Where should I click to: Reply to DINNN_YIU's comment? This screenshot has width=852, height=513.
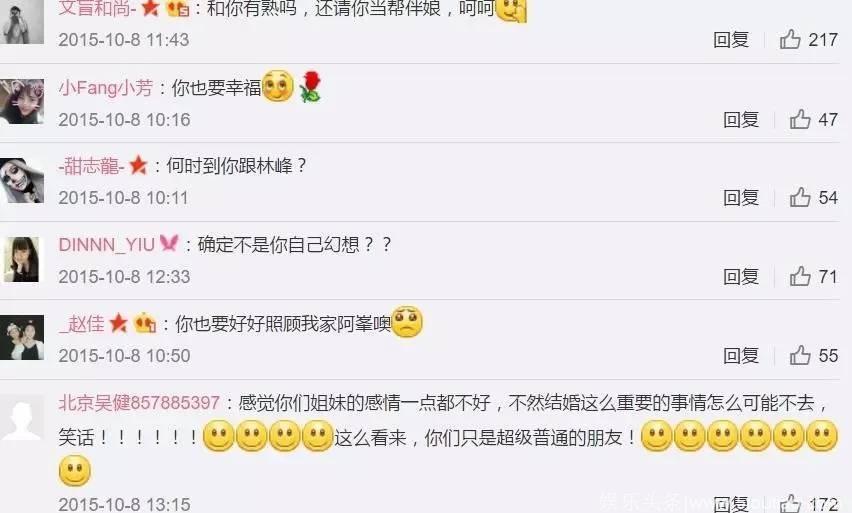pos(741,277)
